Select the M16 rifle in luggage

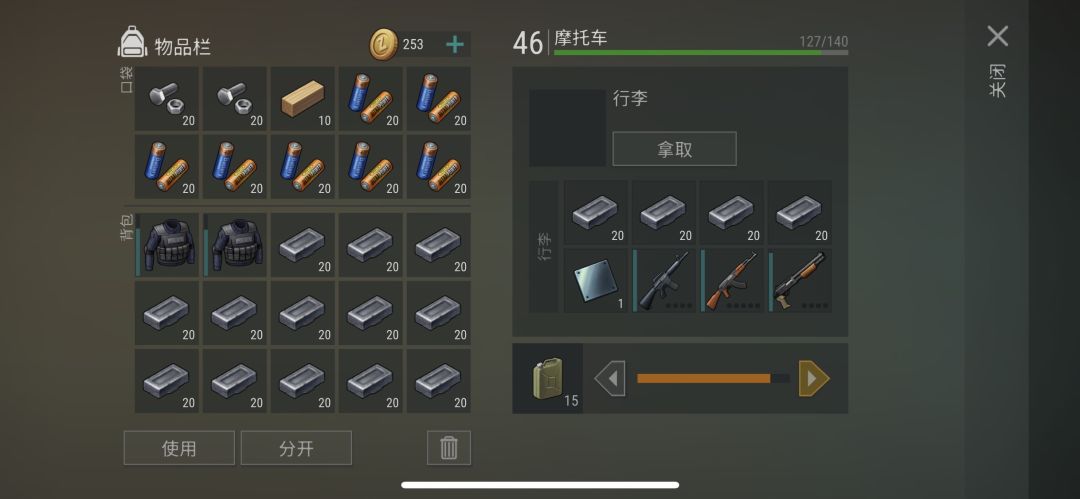[x=664, y=281]
